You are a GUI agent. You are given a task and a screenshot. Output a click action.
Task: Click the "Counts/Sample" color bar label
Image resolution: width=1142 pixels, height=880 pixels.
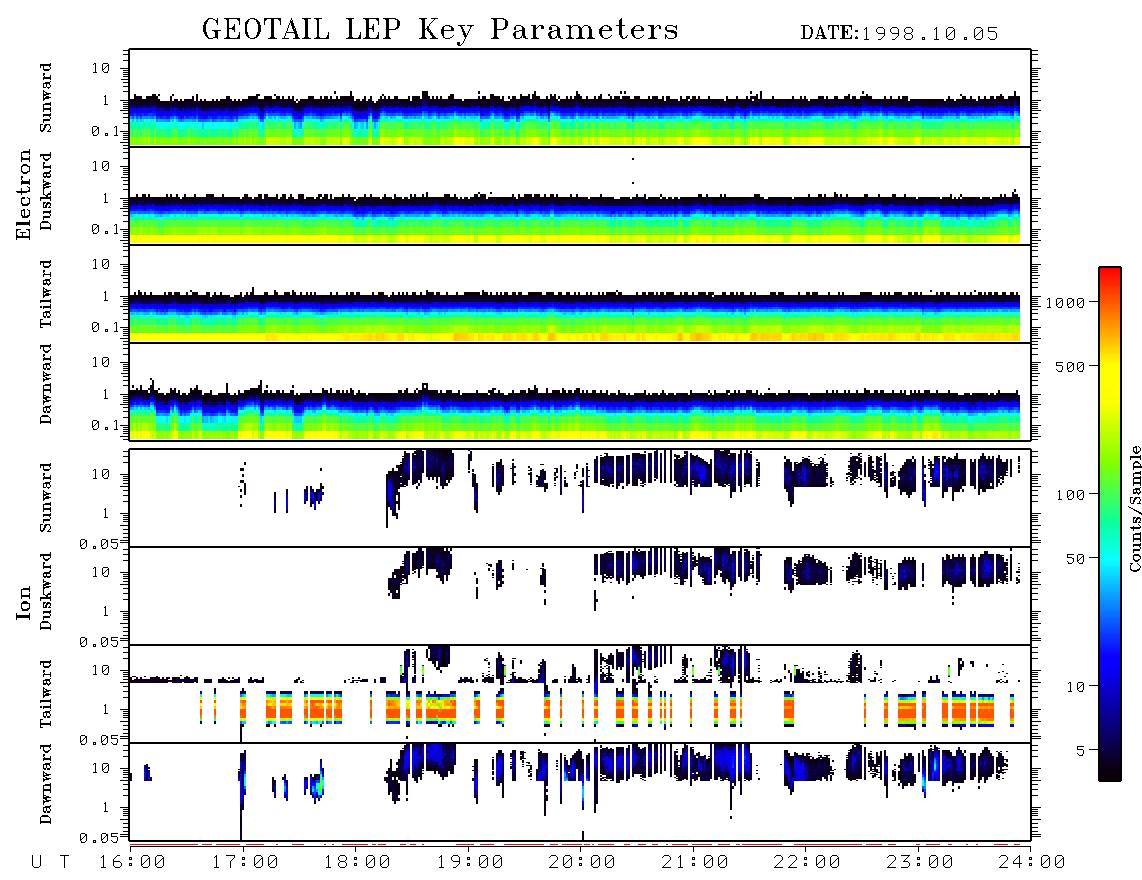tap(1134, 508)
